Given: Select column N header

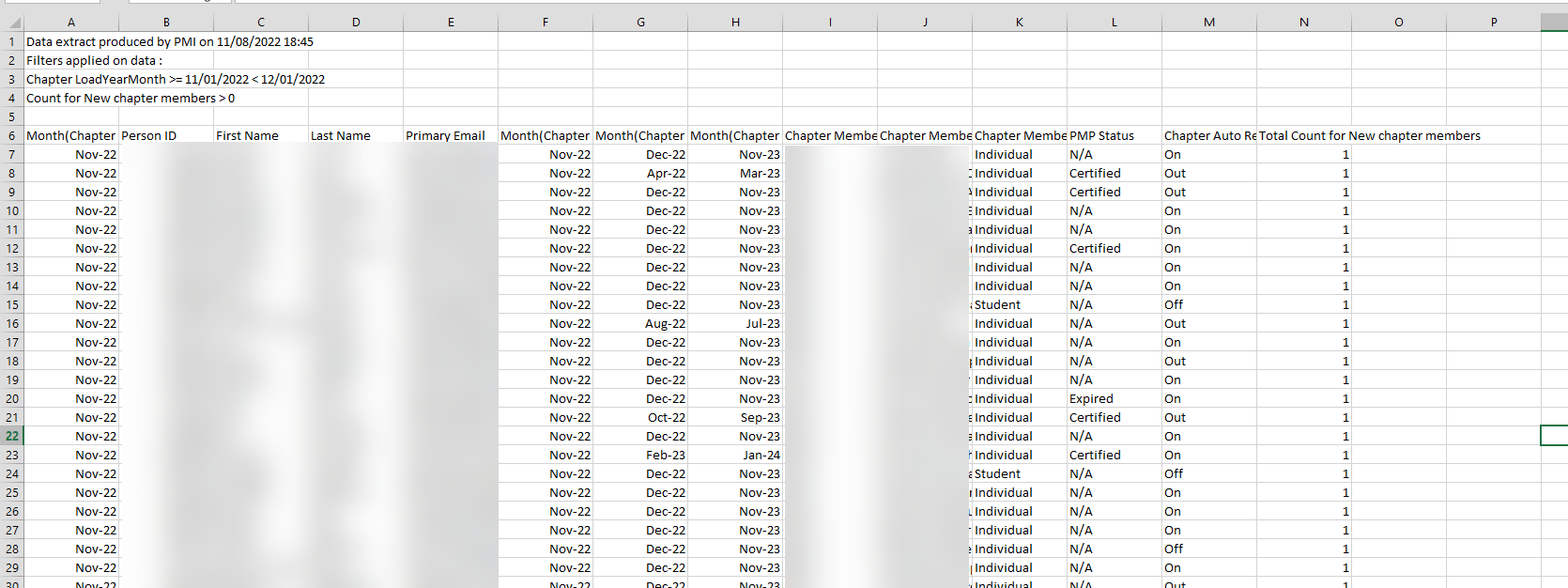Looking at the screenshot, I should click(1304, 23).
